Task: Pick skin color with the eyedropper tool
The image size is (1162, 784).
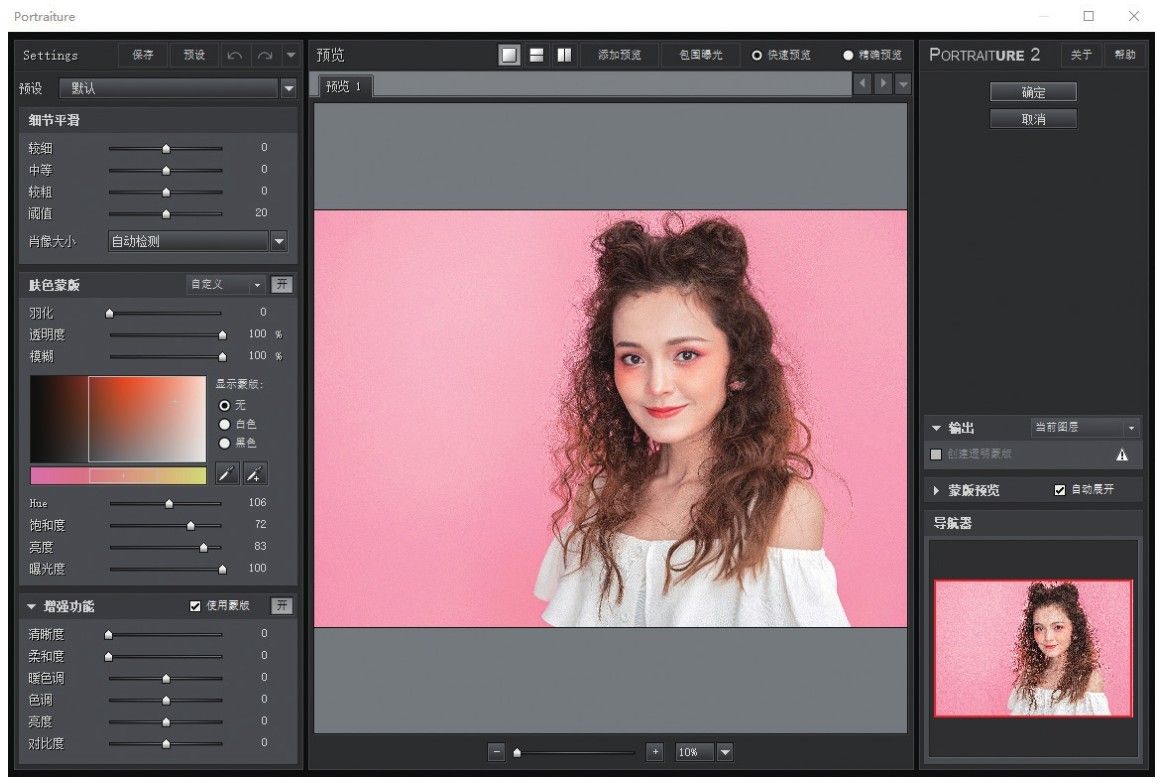Action: click(226, 474)
